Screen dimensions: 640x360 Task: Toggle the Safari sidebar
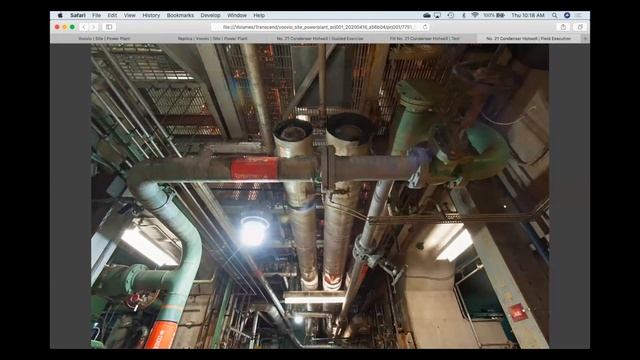(x=109, y=27)
